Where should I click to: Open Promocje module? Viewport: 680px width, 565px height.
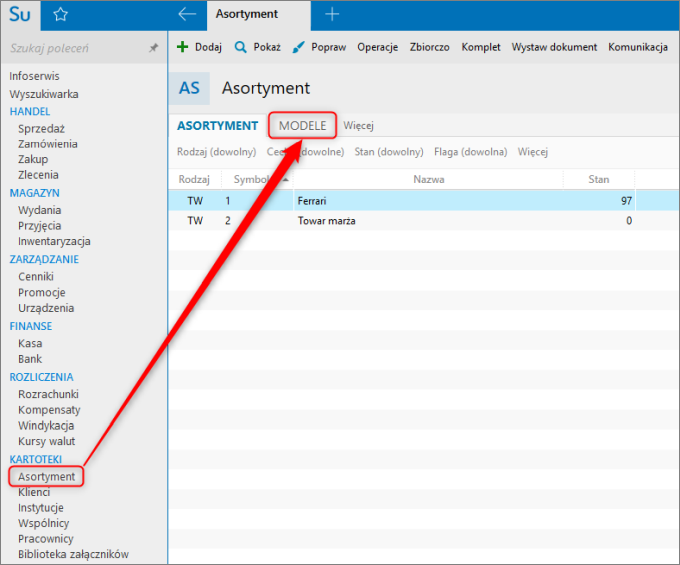42,292
